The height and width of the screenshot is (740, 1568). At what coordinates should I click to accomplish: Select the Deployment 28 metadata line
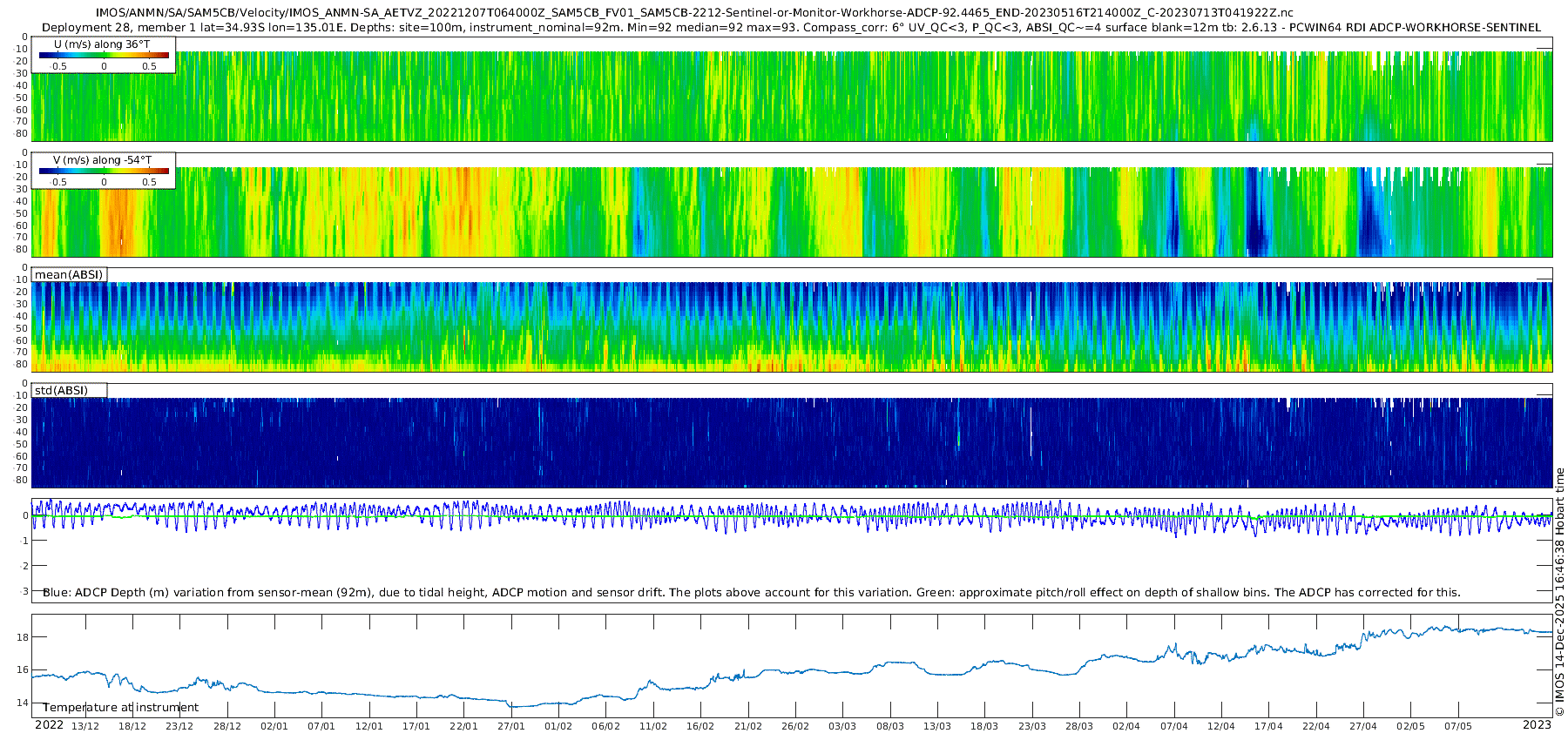[x=791, y=28]
